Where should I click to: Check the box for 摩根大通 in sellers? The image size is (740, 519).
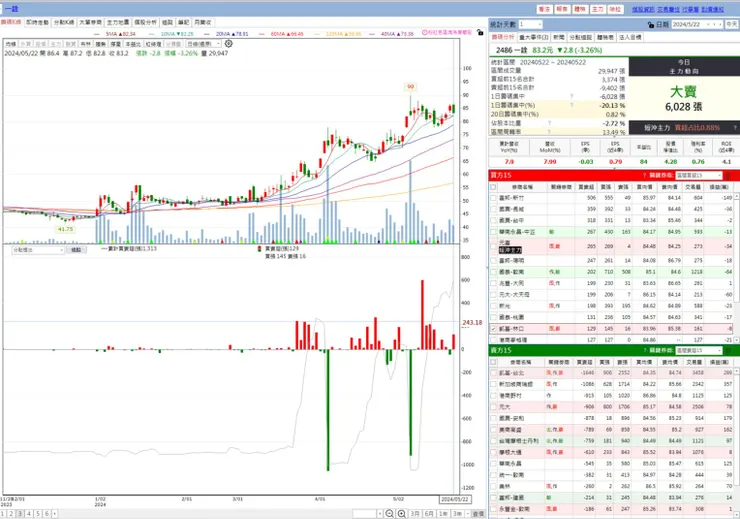tap(493, 452)
